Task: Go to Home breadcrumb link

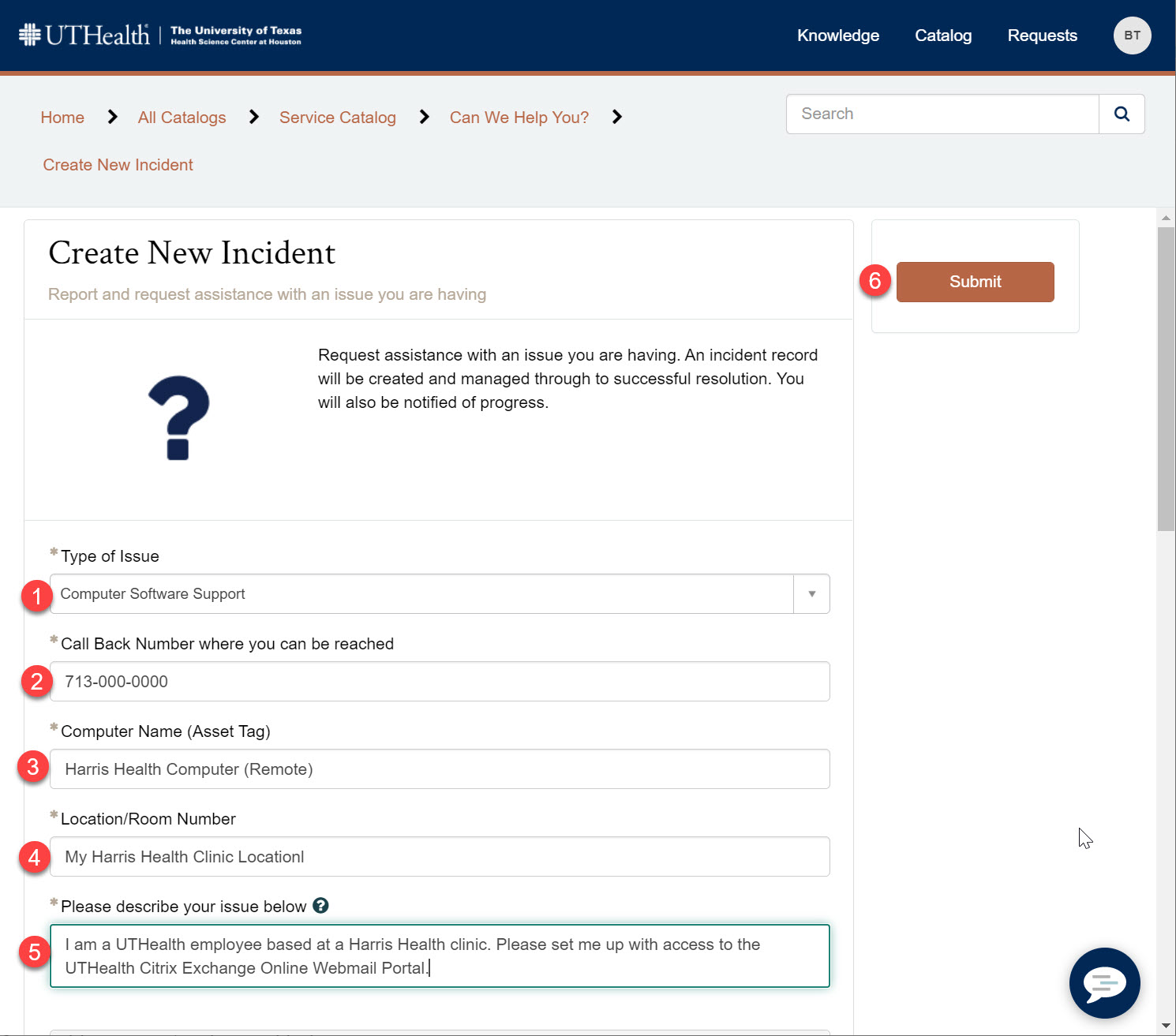Action: [x=62, y=118]
